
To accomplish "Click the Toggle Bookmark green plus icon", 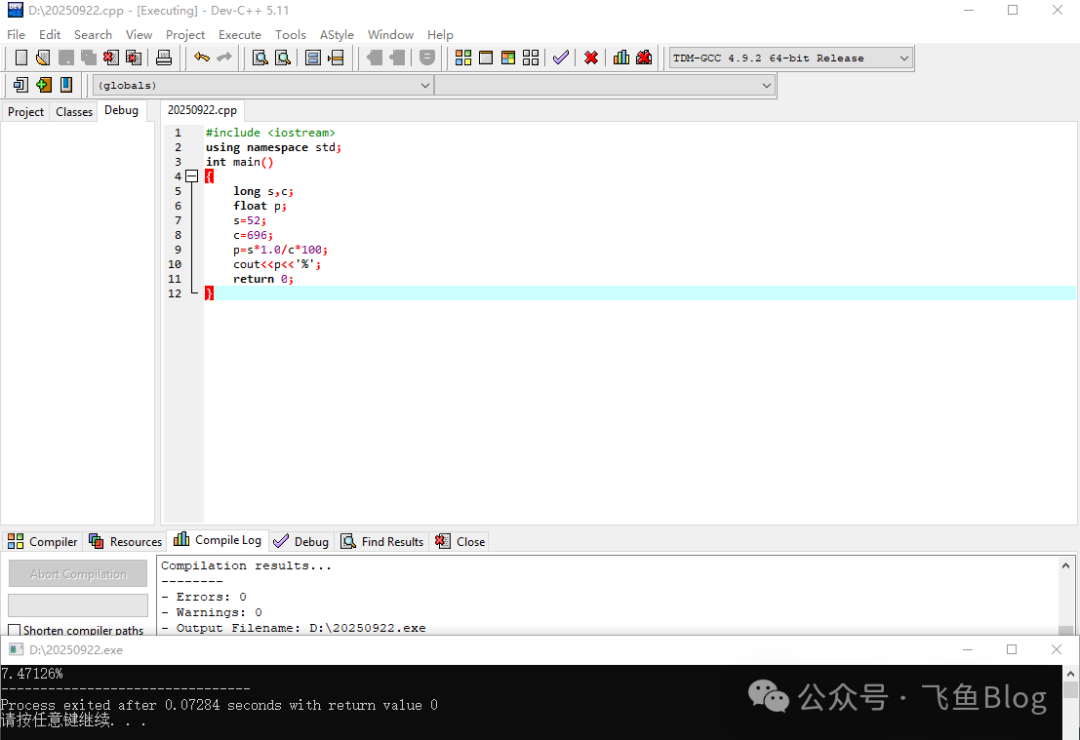I will pyautogui.click(x=43, y=85).
